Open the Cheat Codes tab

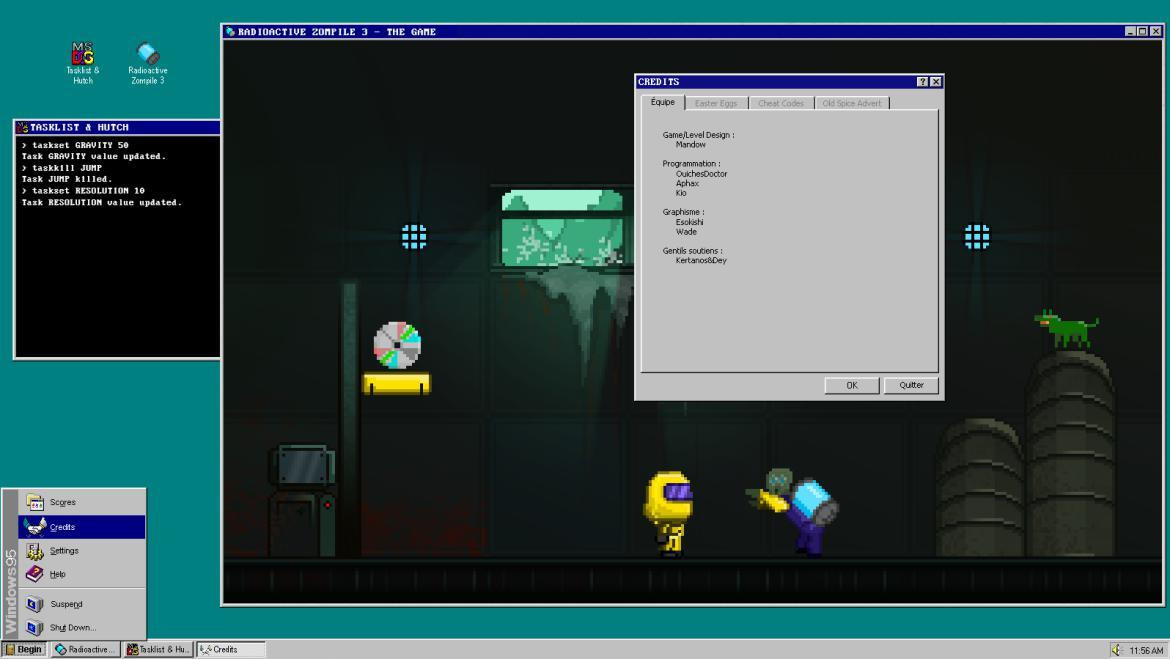(x=781, y=103)
